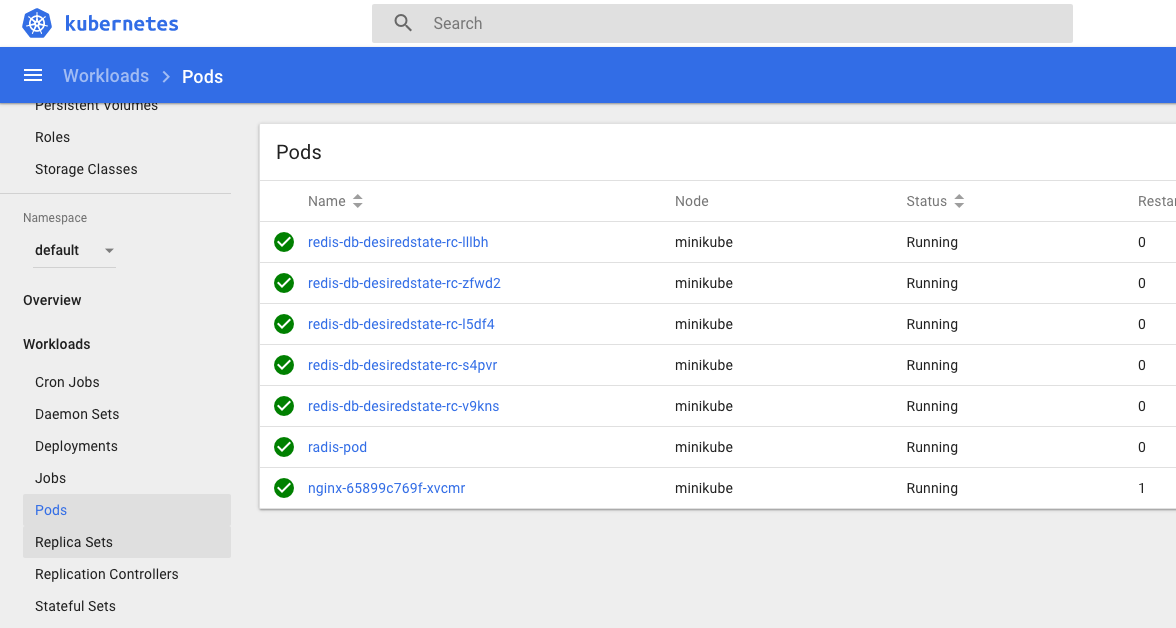This screenshot has width=1176, height=628.
Task: Click Node minikube for redis-db-desiredstate-rc-lllbh row
Action: 704,242
